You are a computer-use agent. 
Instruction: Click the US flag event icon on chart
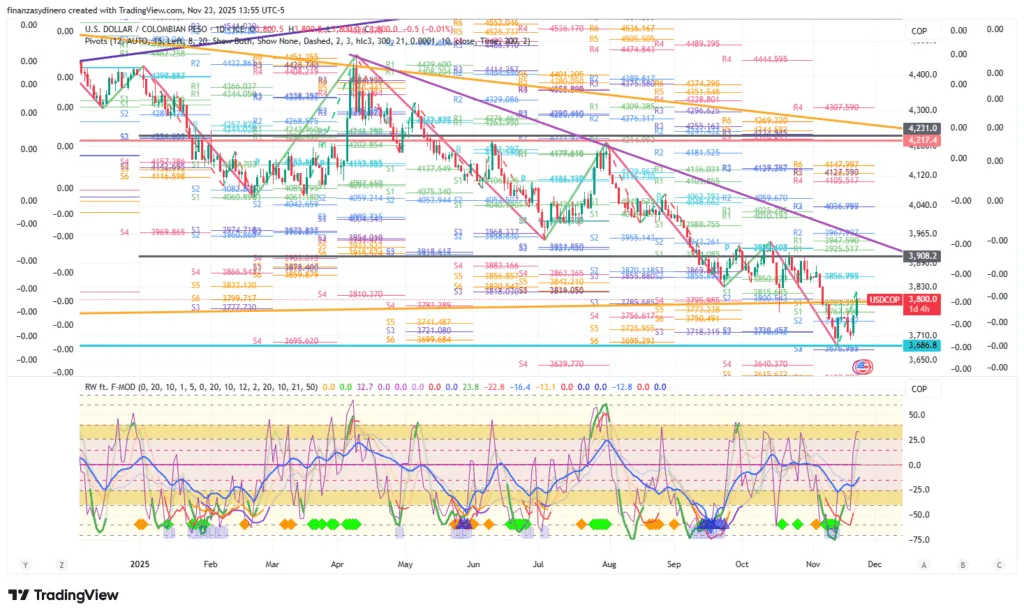pos(859,368)
